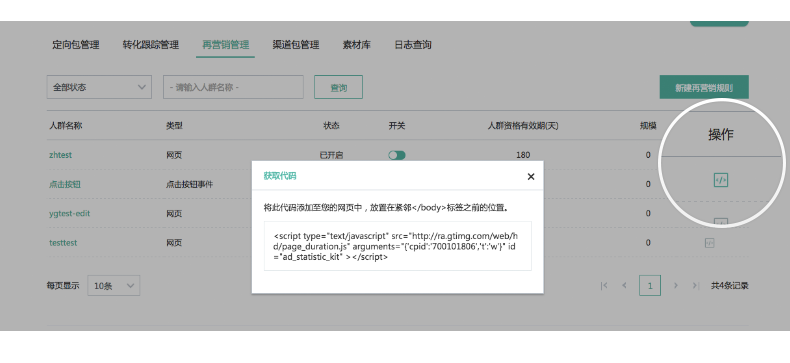790x363 pixels.
Task: Click the 状态 column header
Action: [331, 126]
